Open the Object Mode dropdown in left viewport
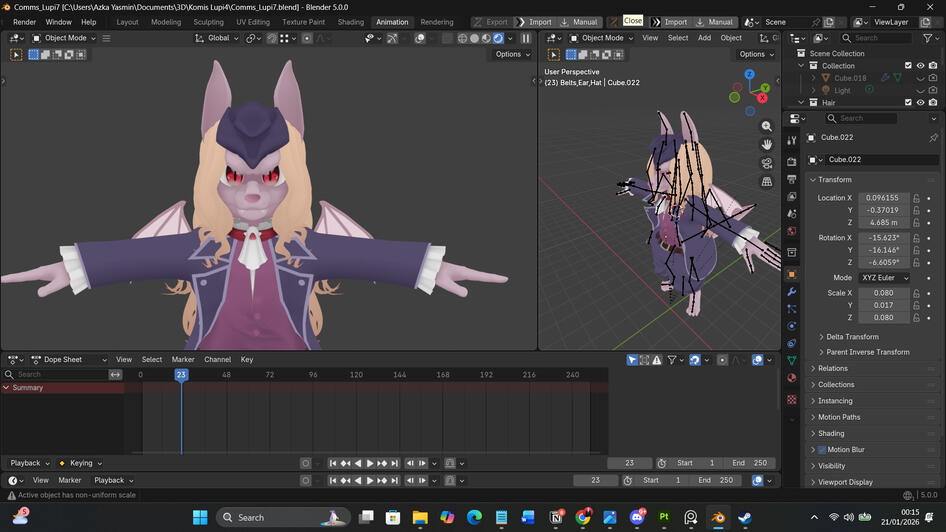The width and height of the screenshot is (946, 532). [64, 38]
